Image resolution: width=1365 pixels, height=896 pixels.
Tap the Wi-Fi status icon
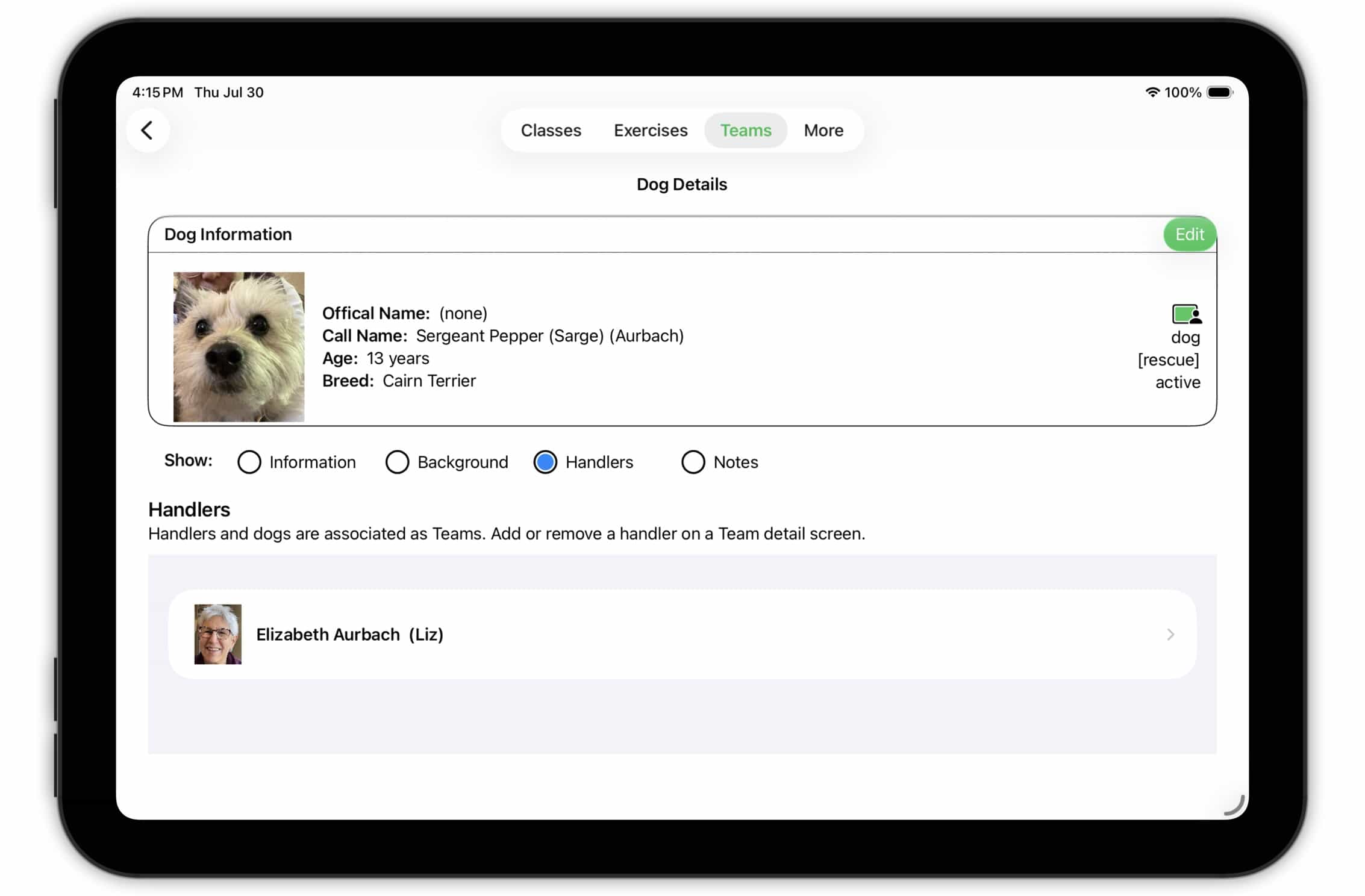coord(1152,92)
